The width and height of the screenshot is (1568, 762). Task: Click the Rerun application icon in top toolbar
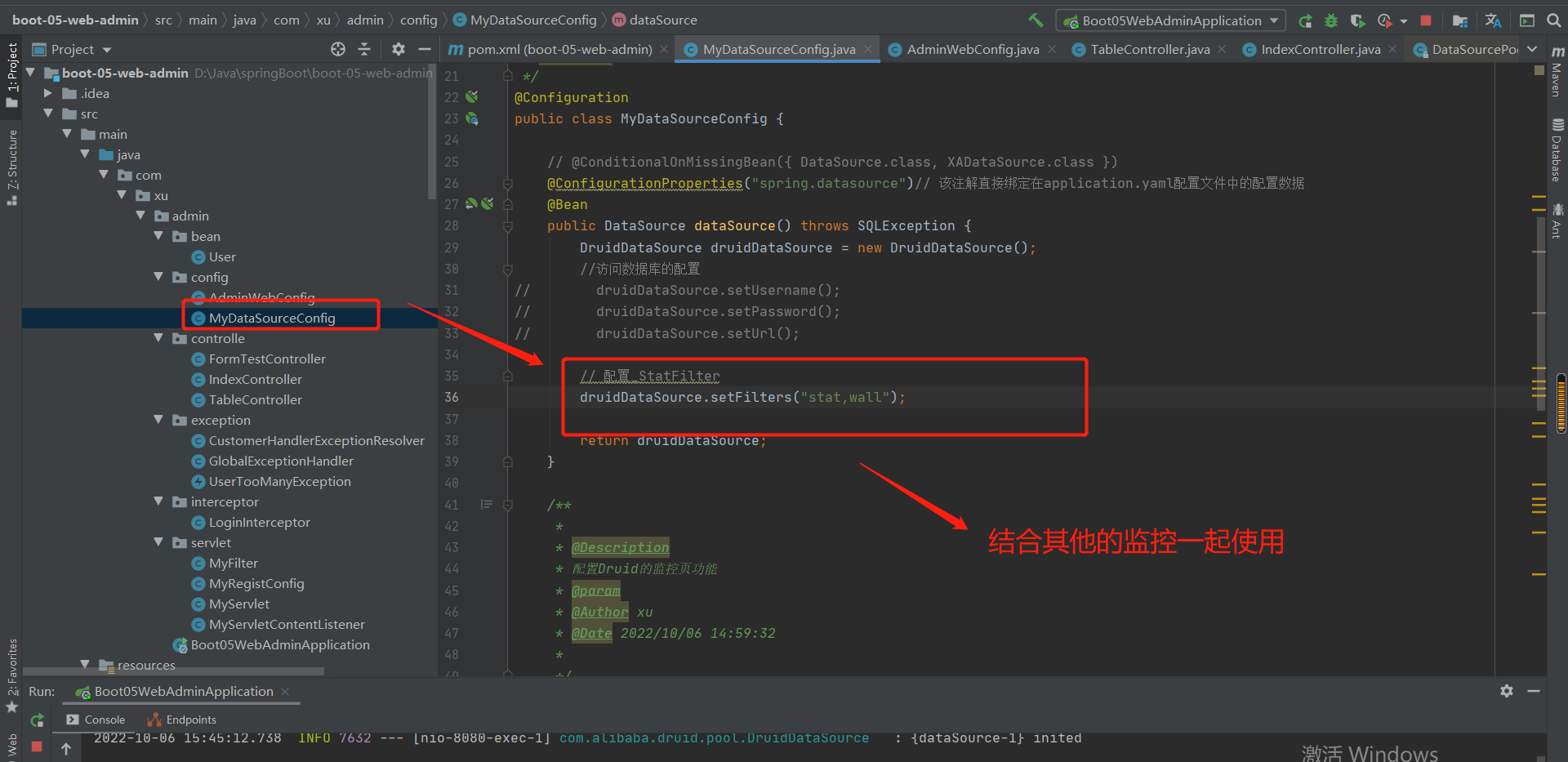tap(1305, 20)
